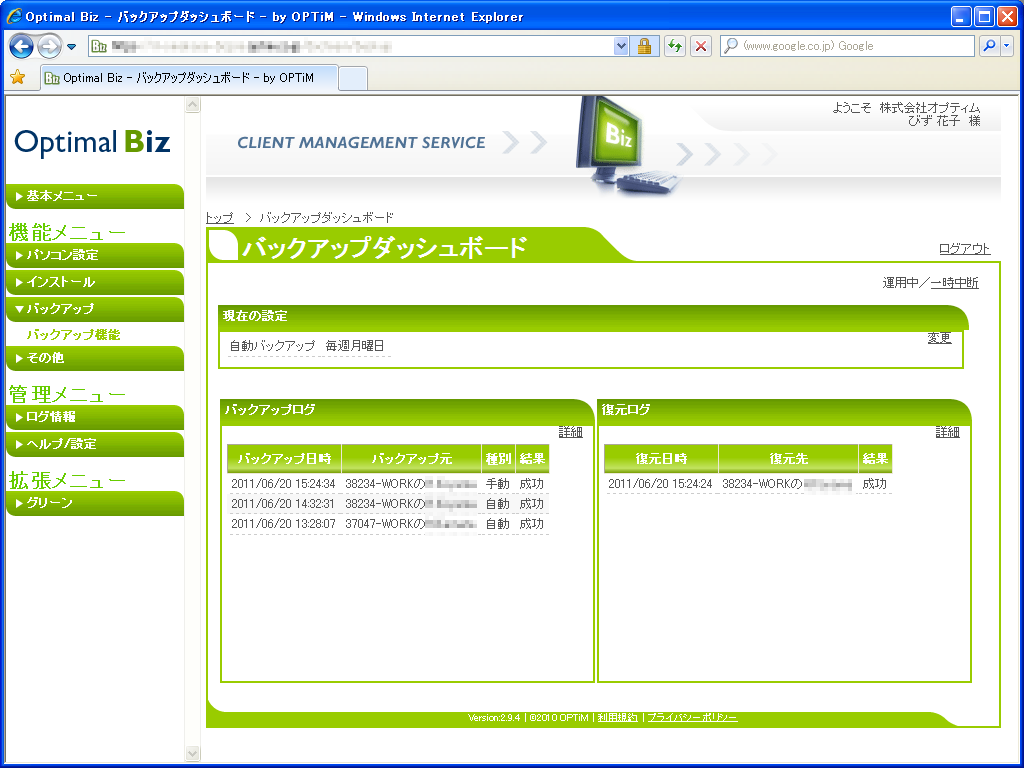Click the 変更 link in current settings

tap(939, 338)
